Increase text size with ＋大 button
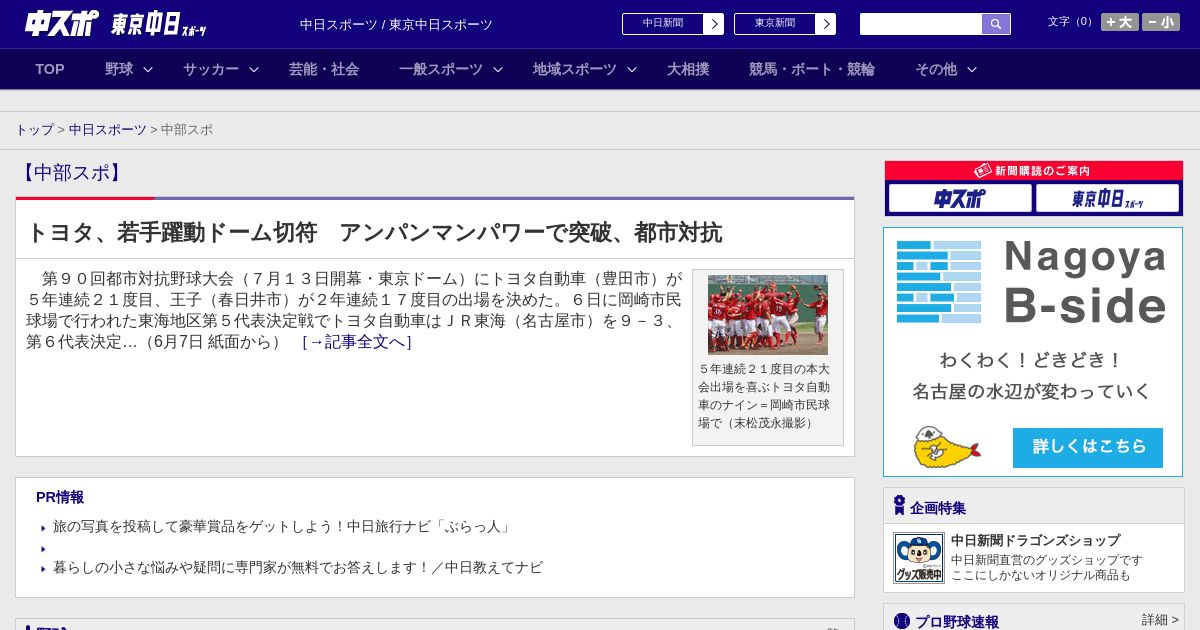The image size is (1200, 630). coord(1120,22)
